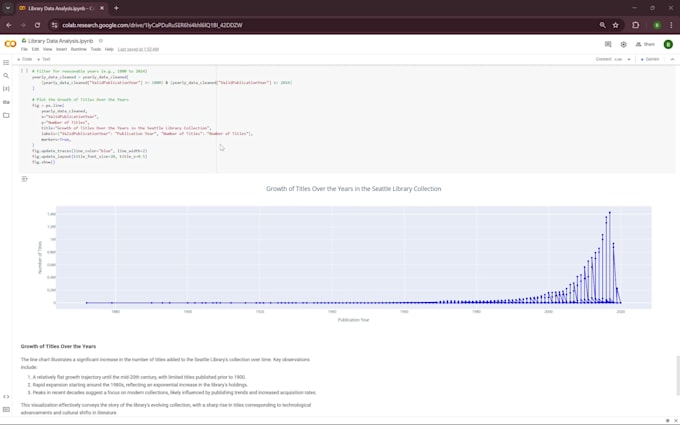Close the Library Data Analysis browser tab
The width and height of the screenshot is (680, 425).
click(x=102, y=8)
